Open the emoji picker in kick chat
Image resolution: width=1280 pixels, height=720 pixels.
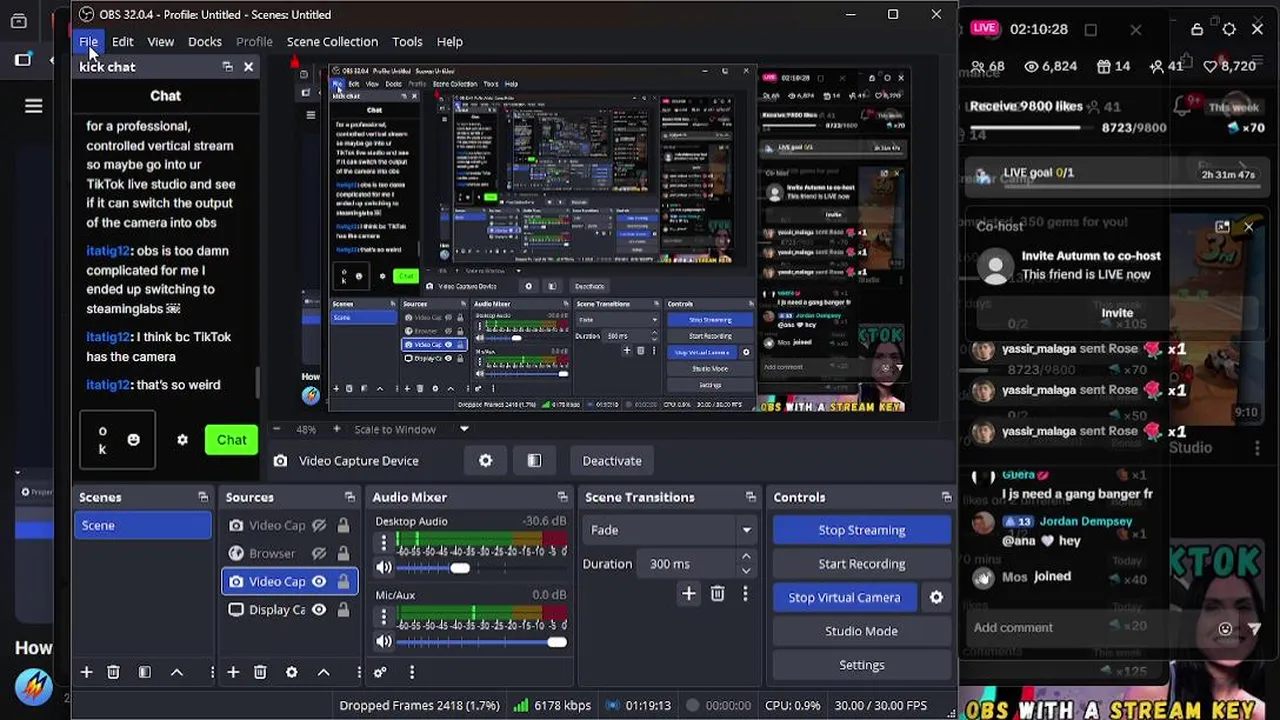(x=133, y=440)
